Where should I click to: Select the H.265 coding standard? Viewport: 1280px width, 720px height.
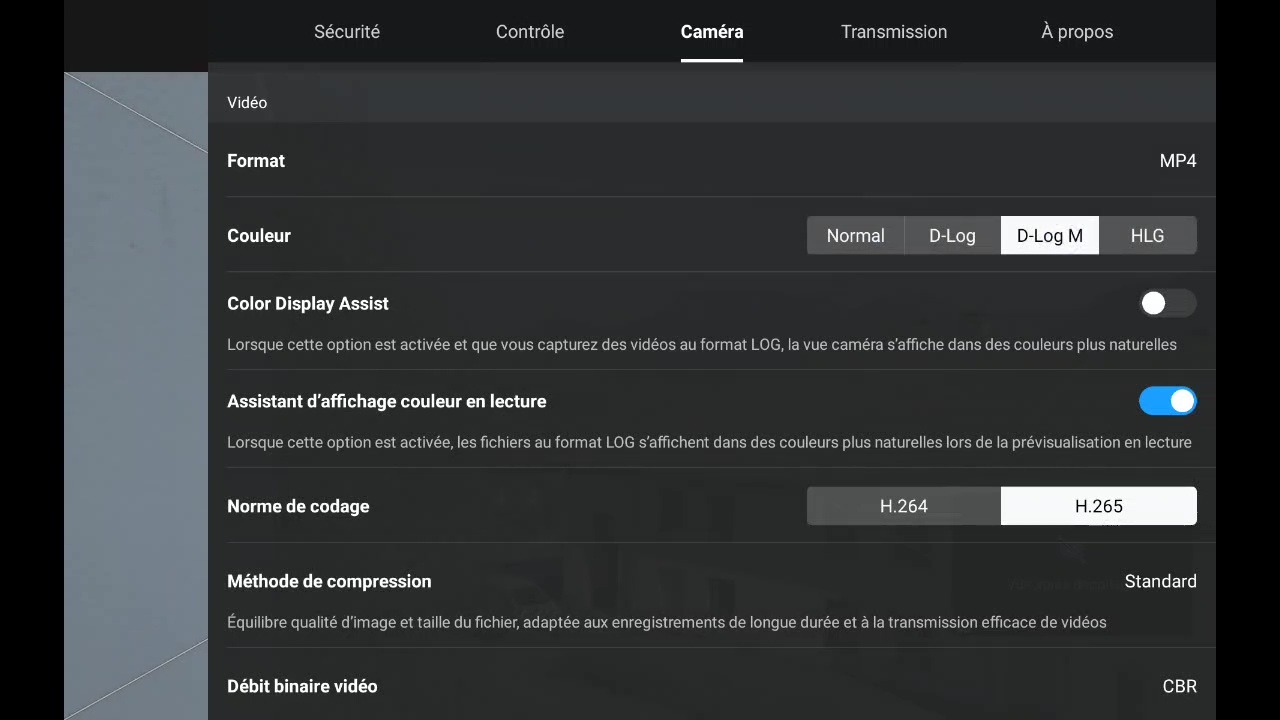click(x=1099, y=506)
